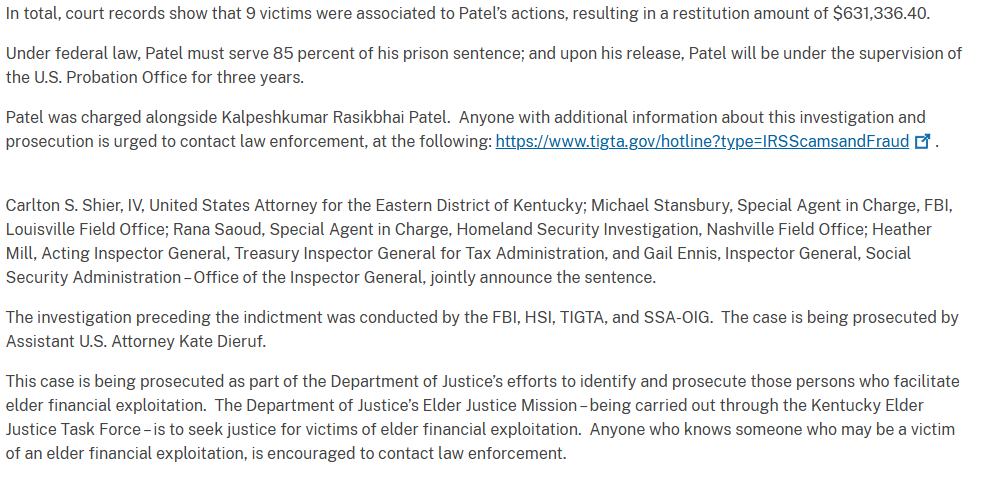The image size is (1008, 487).
Task: Click the text 'Louisville Field Office'
Action: click(85, 229)
